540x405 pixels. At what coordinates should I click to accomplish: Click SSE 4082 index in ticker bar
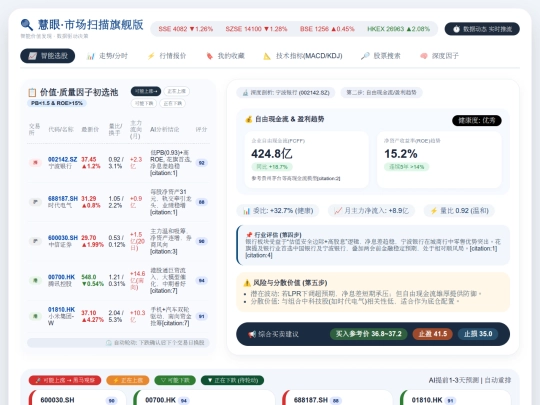coord(186,29)
